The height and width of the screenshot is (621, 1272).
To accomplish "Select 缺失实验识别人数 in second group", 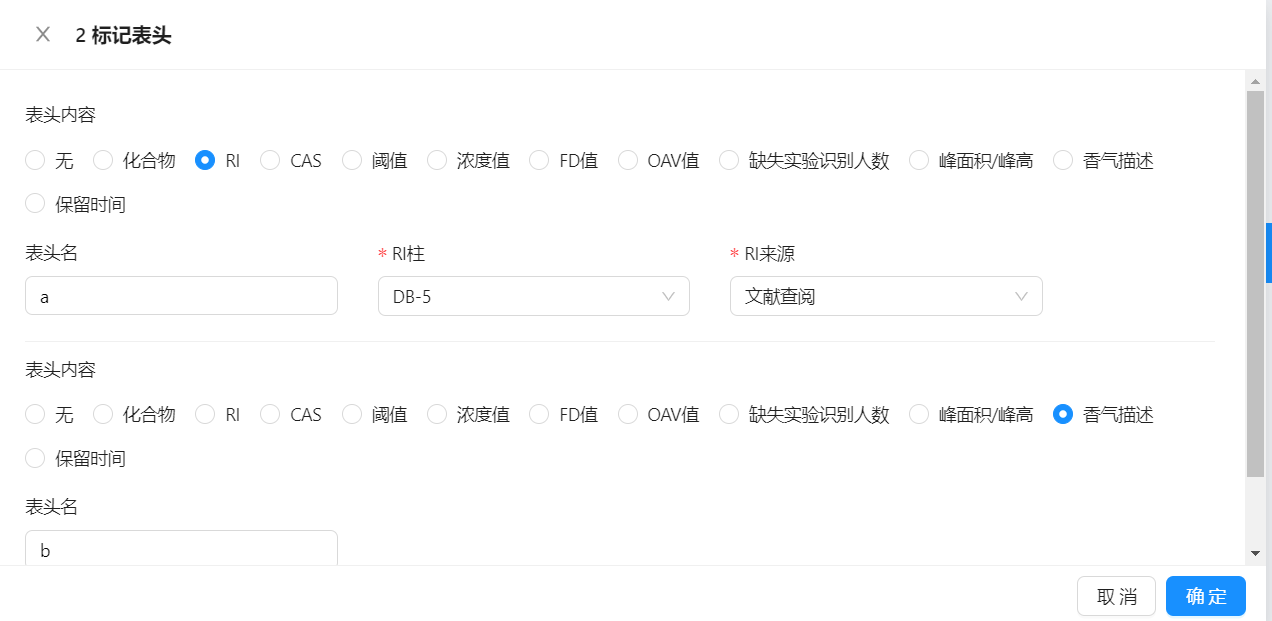I will (x=729, y=414).
